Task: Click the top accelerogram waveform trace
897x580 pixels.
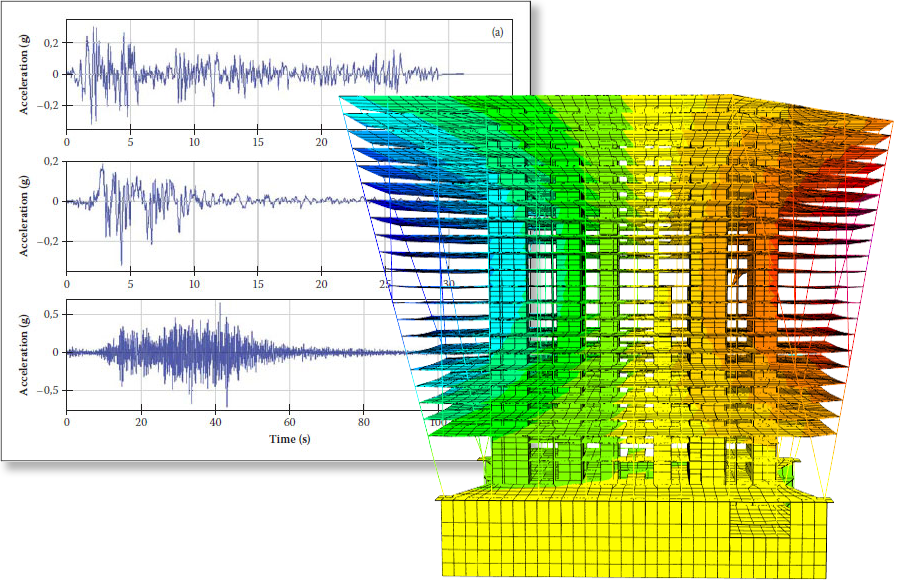Action: point(200,72)
